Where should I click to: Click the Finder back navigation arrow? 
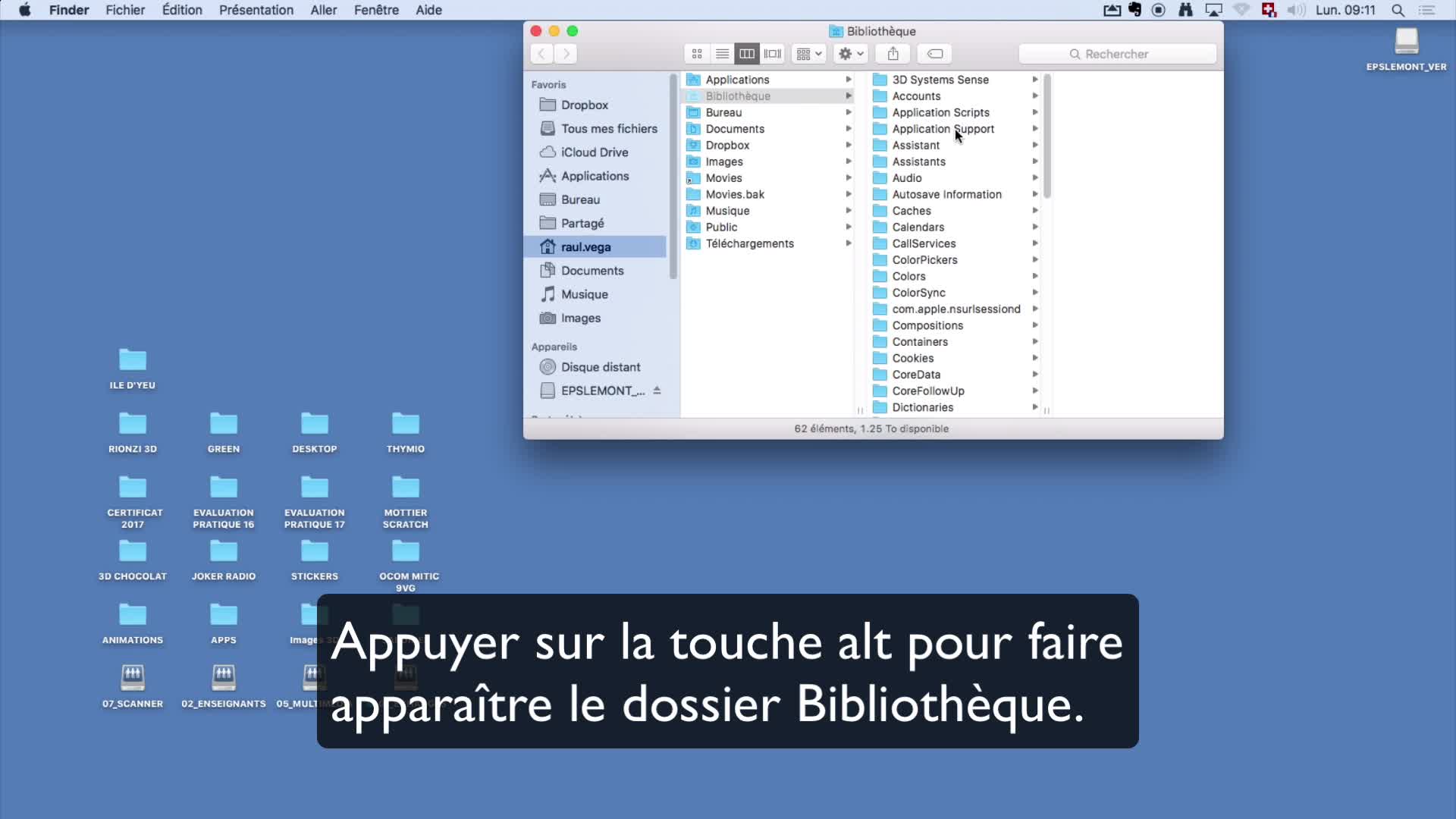click(541, 54)
